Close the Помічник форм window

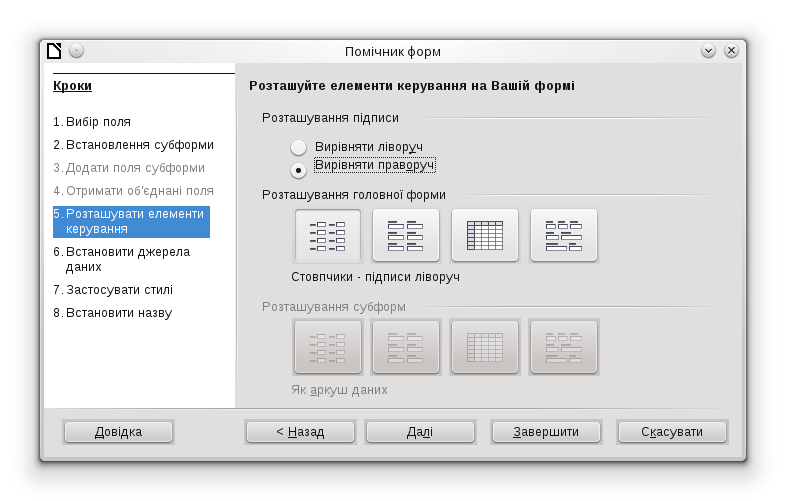pyautogui.click(x=731, y=50)
